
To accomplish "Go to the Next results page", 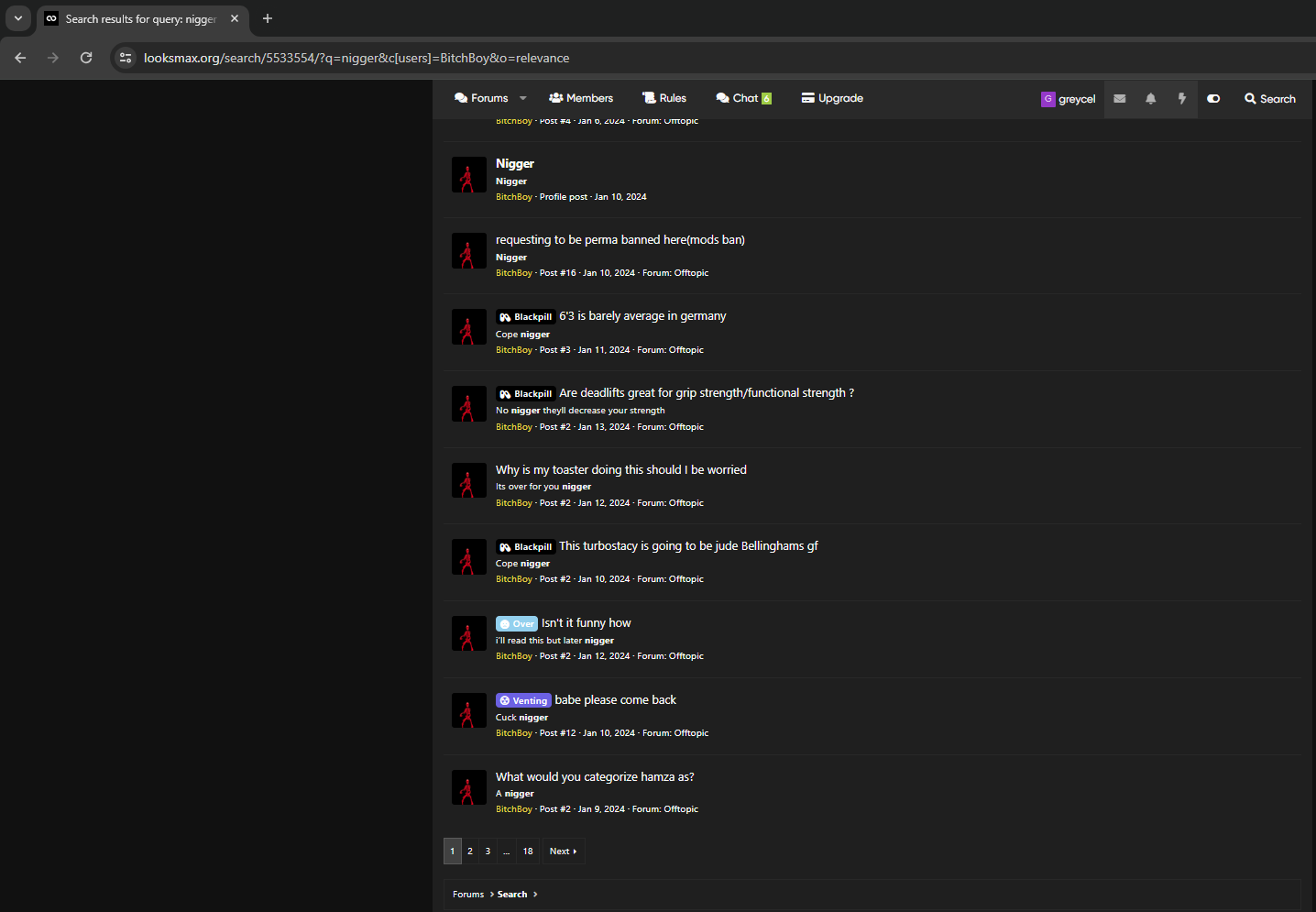I will pyautogui.click(x=564, y=852).
